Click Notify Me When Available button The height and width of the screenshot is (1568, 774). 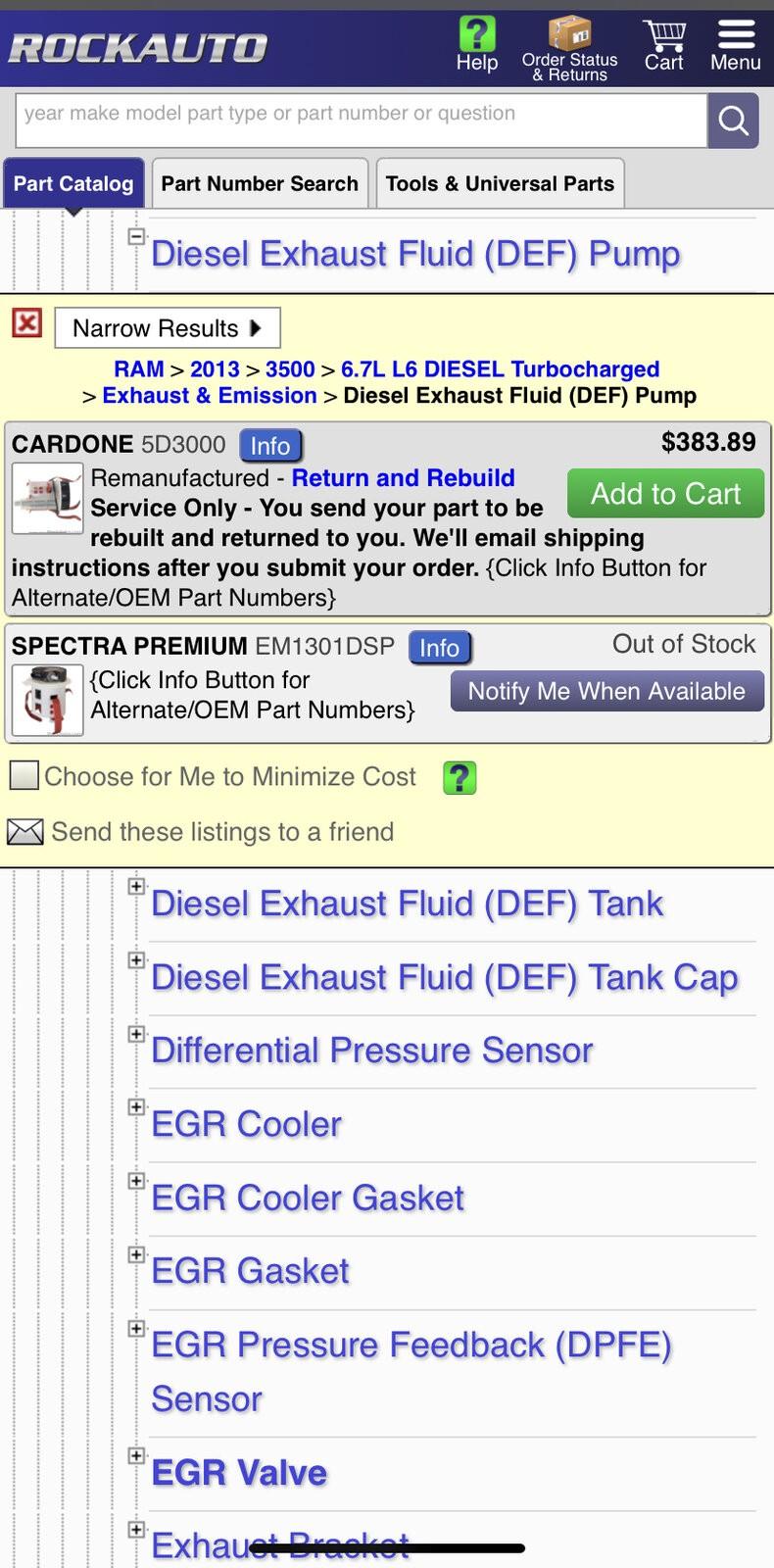tap(606, 691)
